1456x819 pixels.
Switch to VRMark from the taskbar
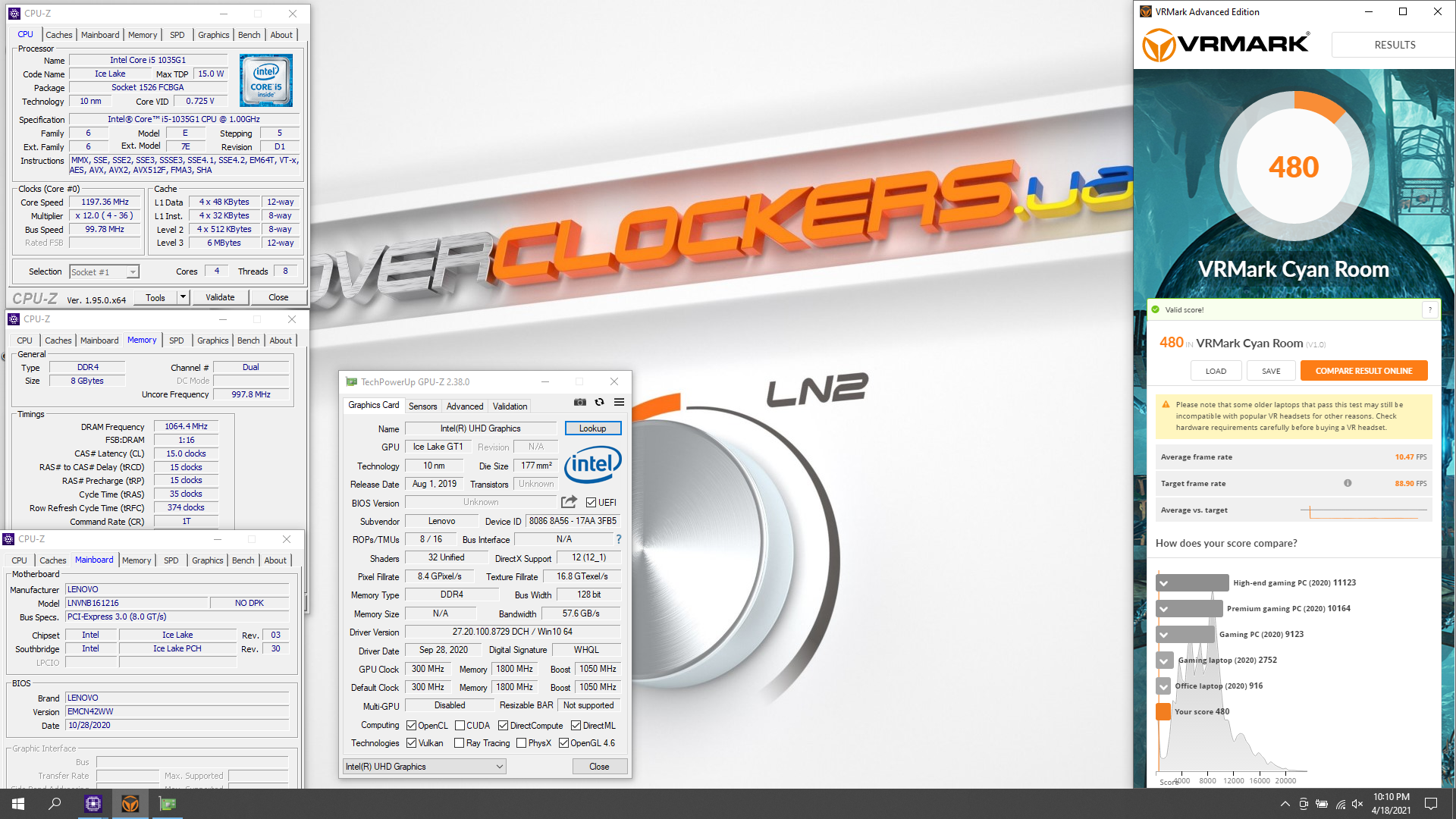(x=130, y=804)
